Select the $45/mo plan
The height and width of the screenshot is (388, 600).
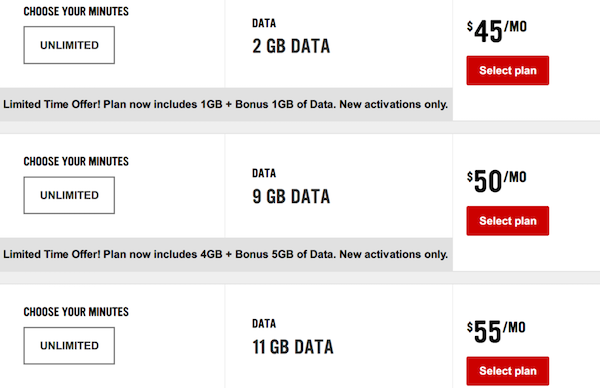(x=507, y=70)
